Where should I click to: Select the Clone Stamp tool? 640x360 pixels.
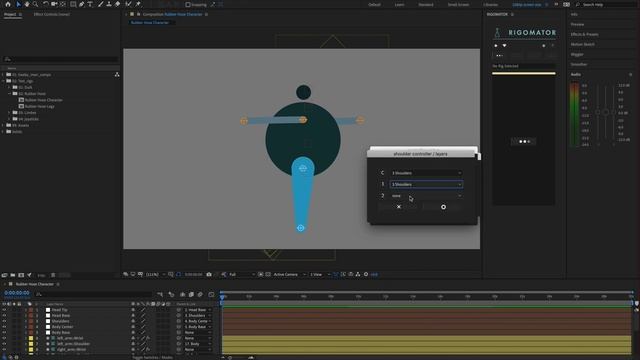pyautogui.click(x=109, y=4)
